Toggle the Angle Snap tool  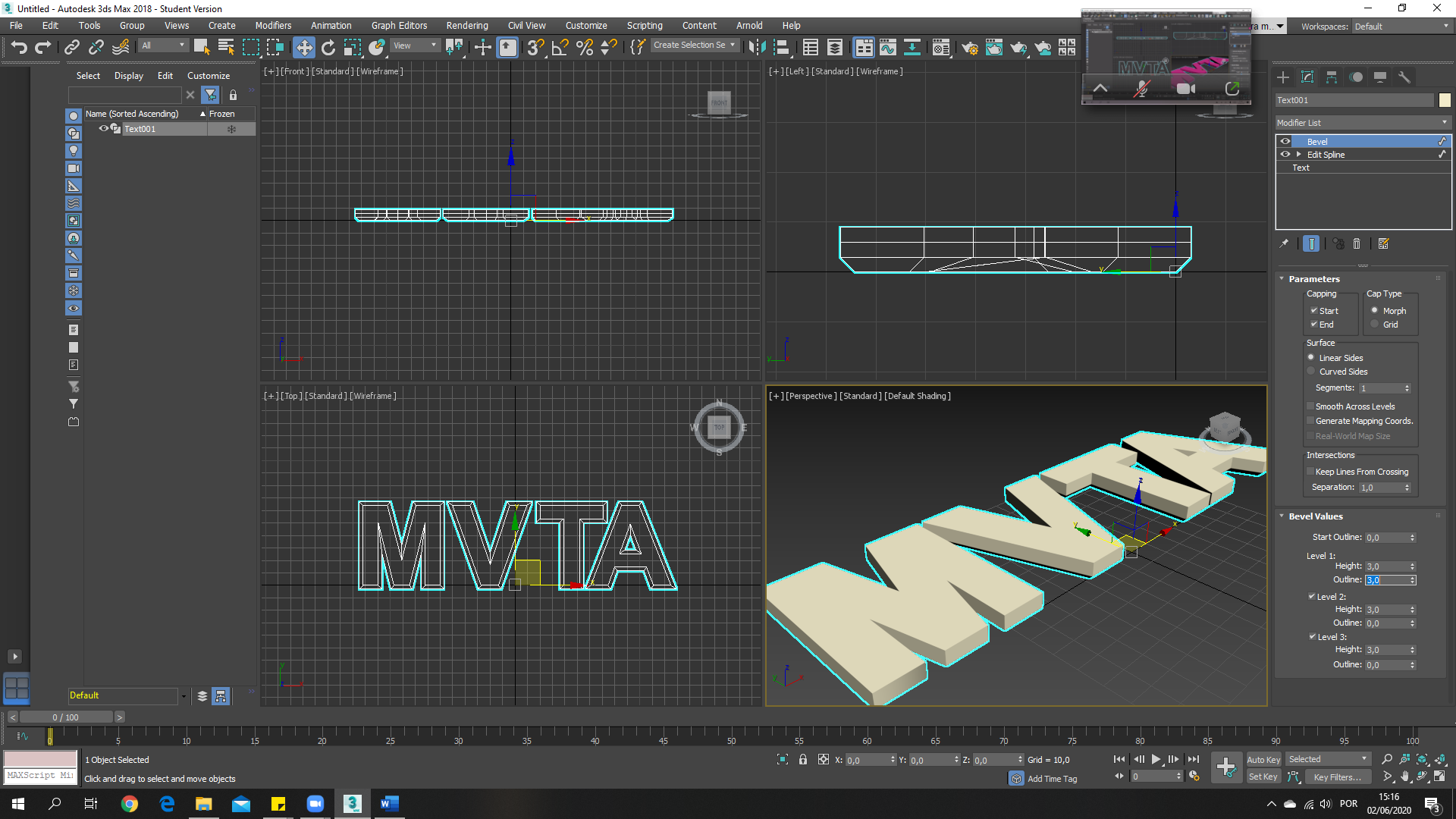pyautogui.click(x=560, y=48)
